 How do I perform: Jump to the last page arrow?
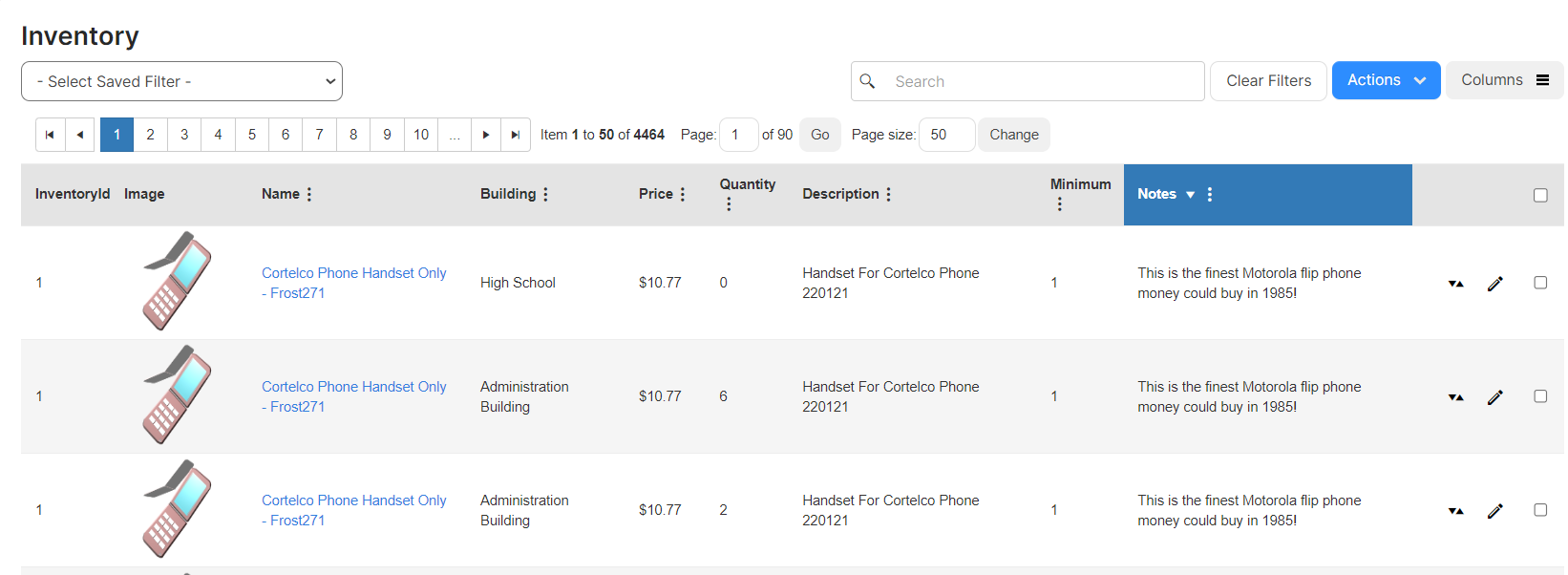click(516, 135)
